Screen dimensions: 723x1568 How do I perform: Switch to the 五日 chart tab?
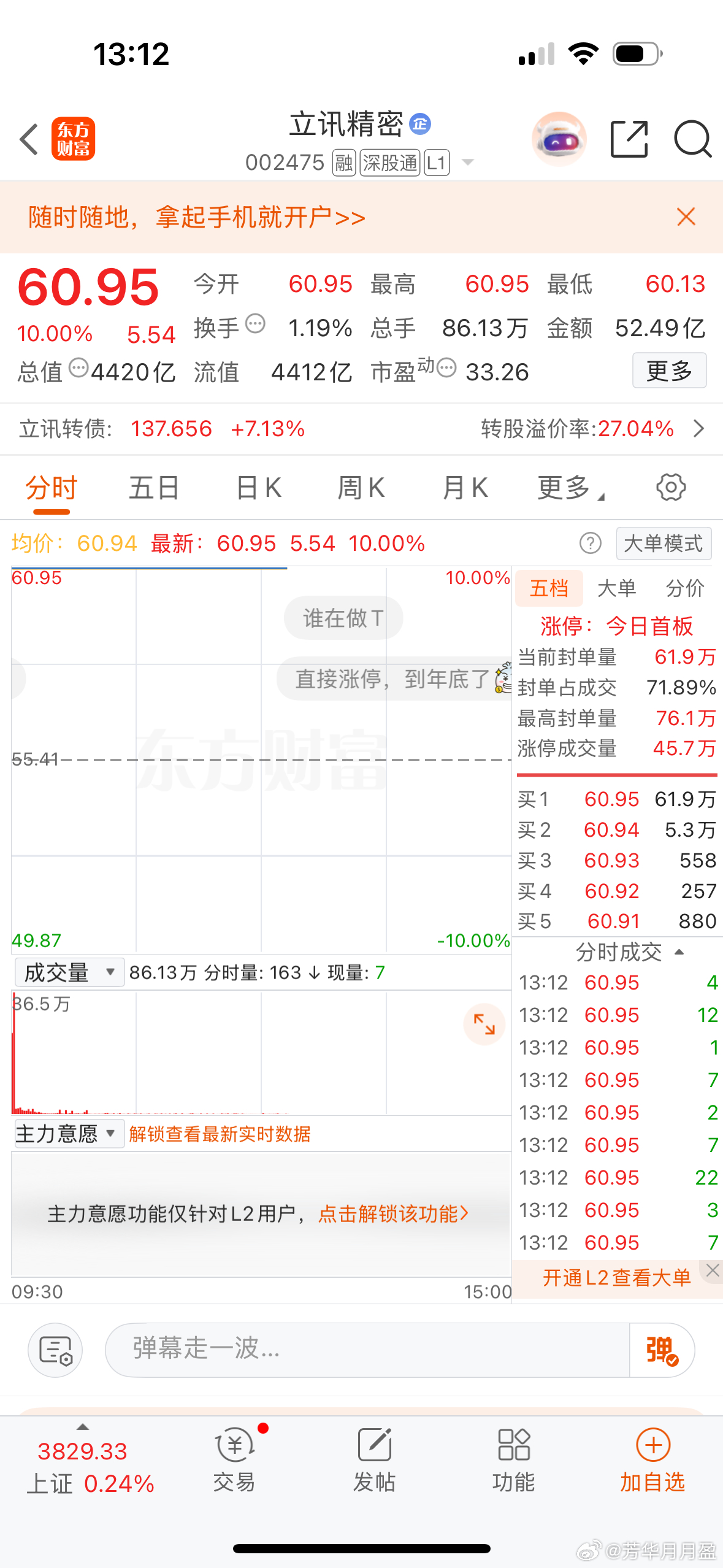pyautogui.click(x=154, y=488)
